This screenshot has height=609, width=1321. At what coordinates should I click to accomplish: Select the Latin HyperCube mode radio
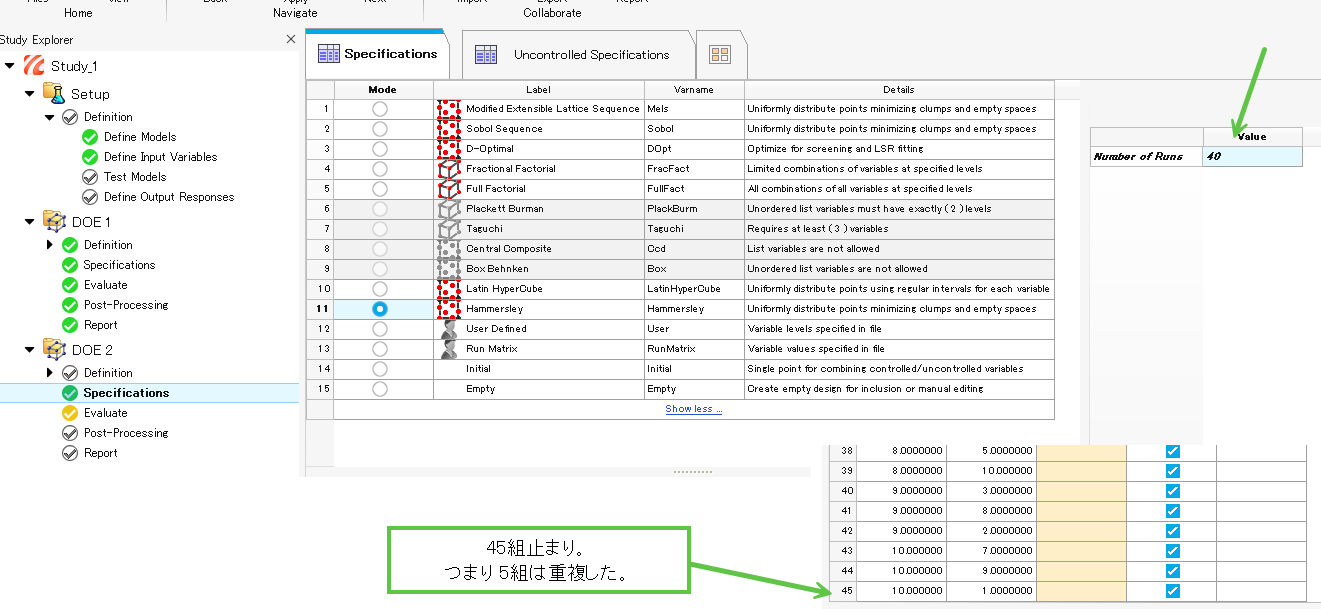(380, 289)
